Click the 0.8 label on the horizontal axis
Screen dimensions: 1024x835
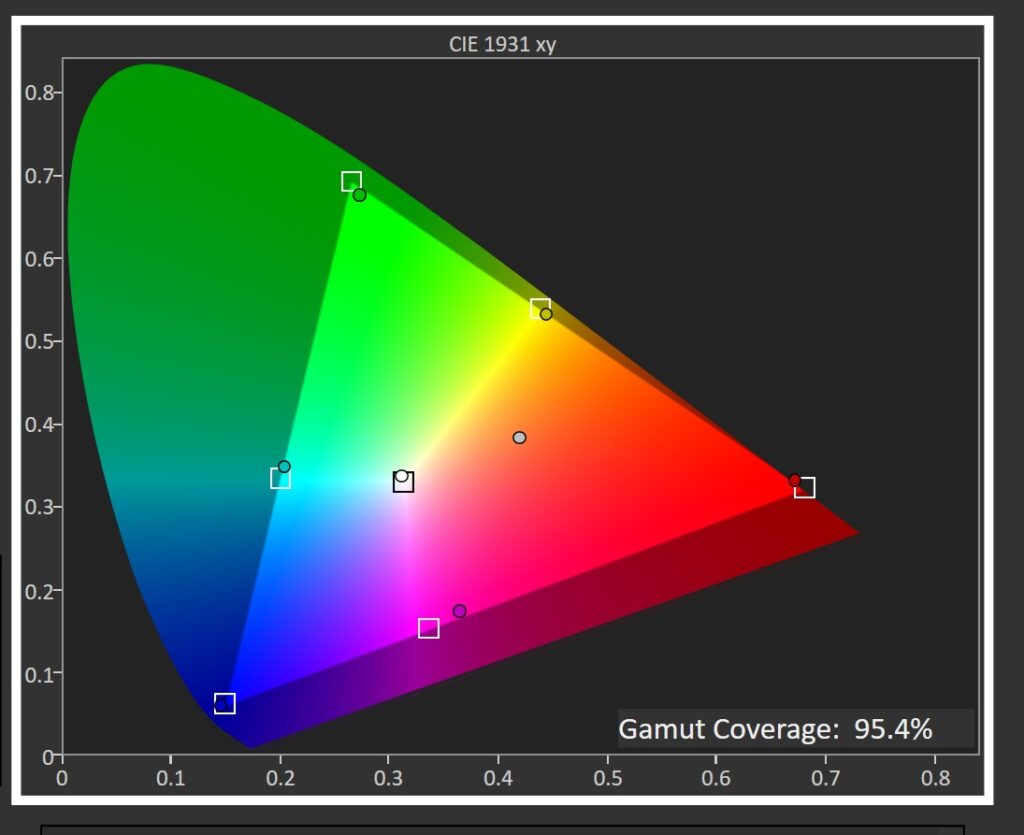[x=934, y=776]
